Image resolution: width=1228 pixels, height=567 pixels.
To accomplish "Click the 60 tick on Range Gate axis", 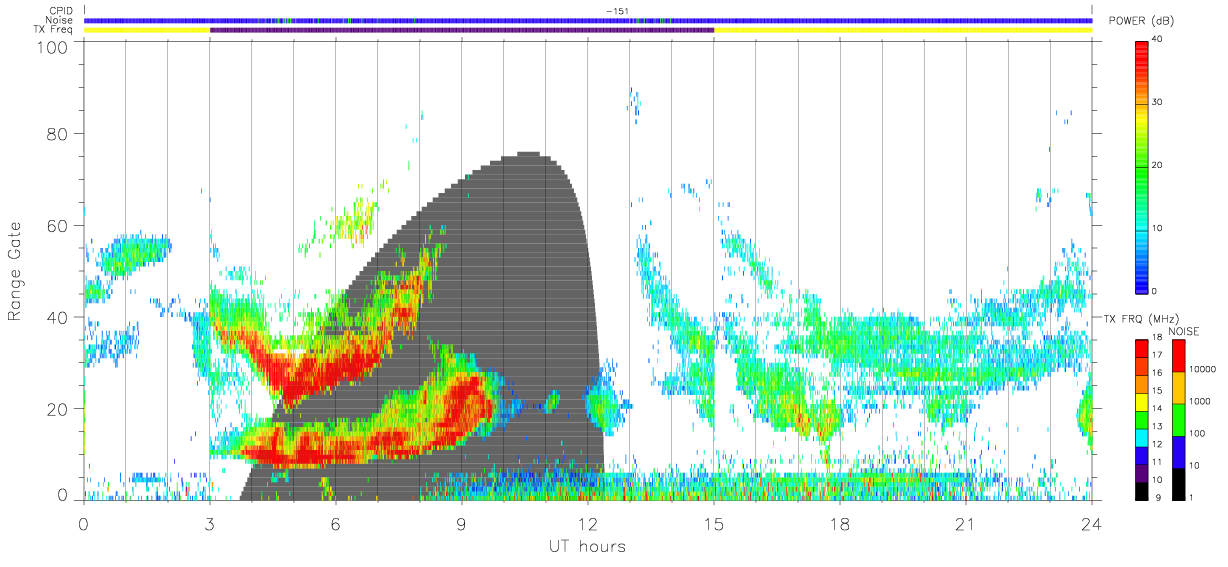I will click(x=56, y=225).
